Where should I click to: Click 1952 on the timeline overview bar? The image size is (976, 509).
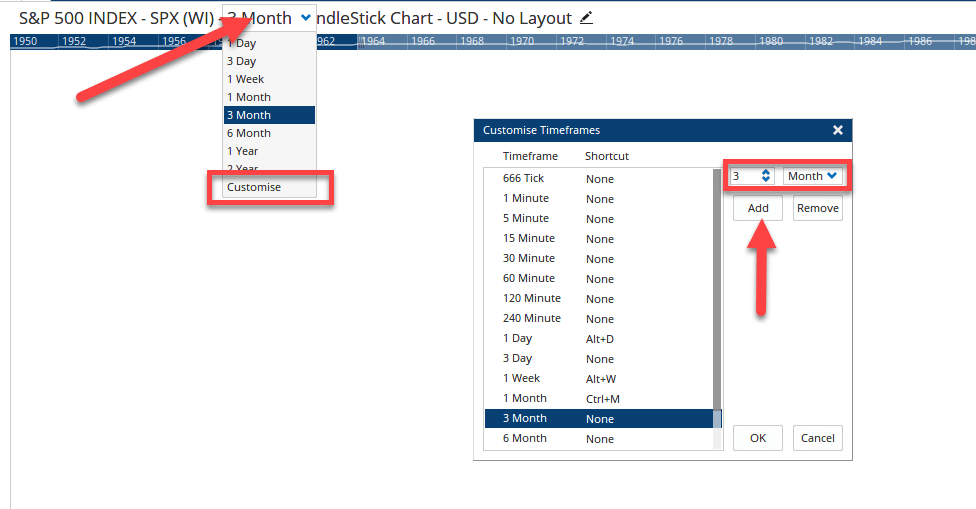click(74, 41)
